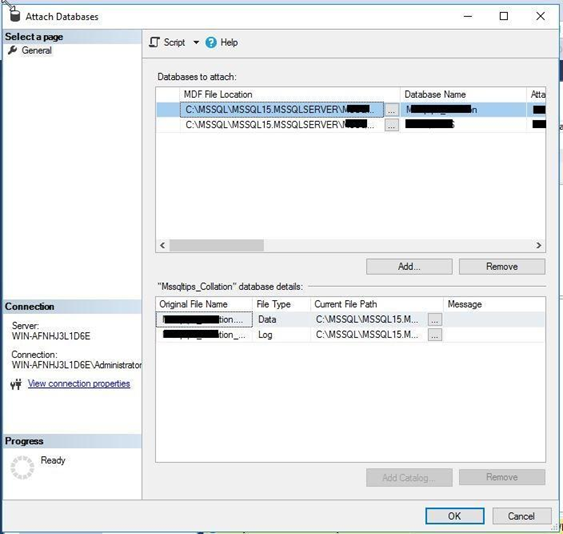Click the Script toolbar button
563x534 pixels.
coord(167,42)
